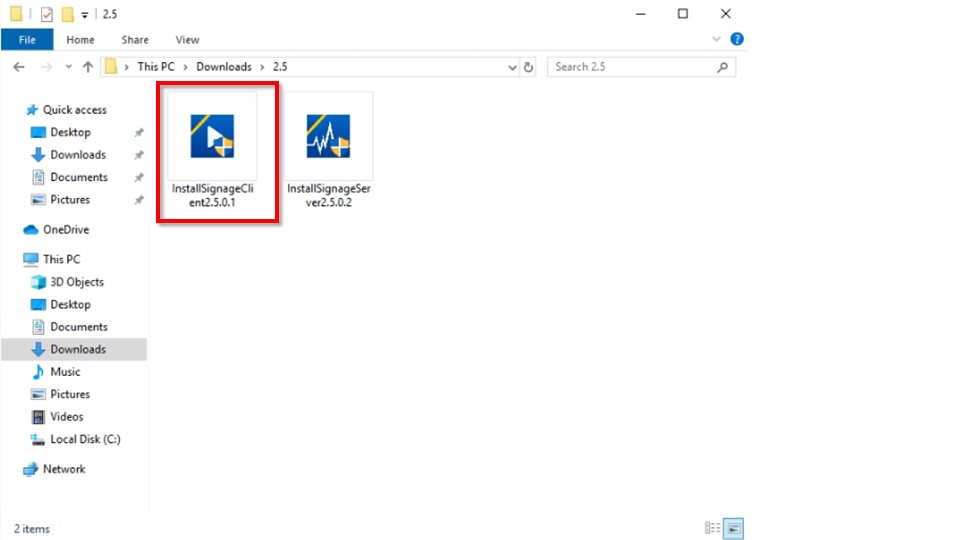Select the InstallSignageServer2.5.0.2 installer icon
The height and width of the screenshot is (540, 960).
(328, 137)
